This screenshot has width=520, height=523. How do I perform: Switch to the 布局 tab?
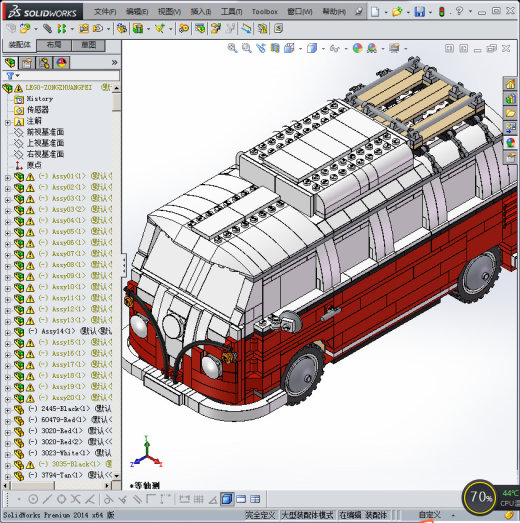[54, 45]
